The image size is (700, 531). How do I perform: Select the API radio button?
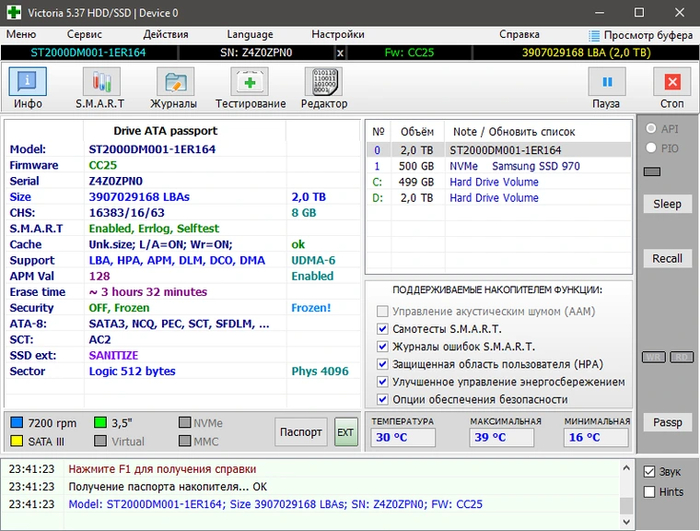651,129
